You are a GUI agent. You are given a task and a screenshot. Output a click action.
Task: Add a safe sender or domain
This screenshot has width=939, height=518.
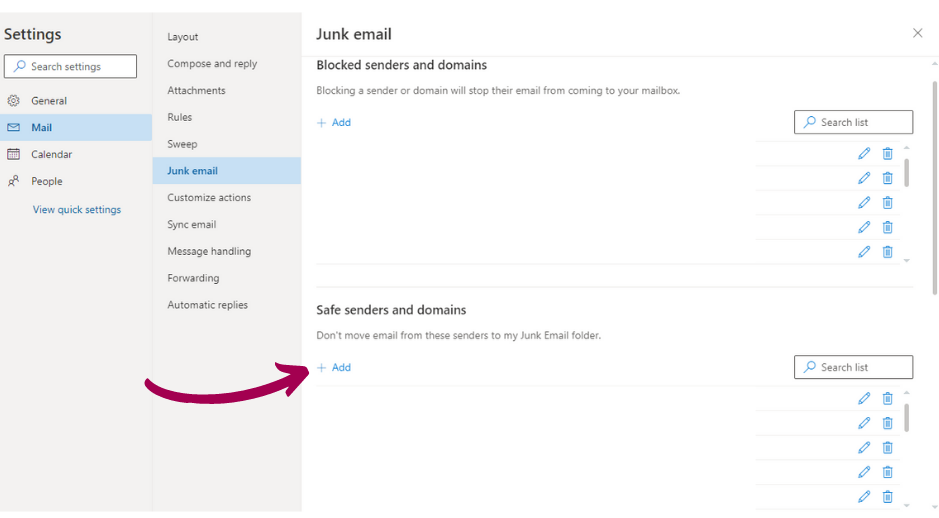pyautogui.click(x=334, y=367)
